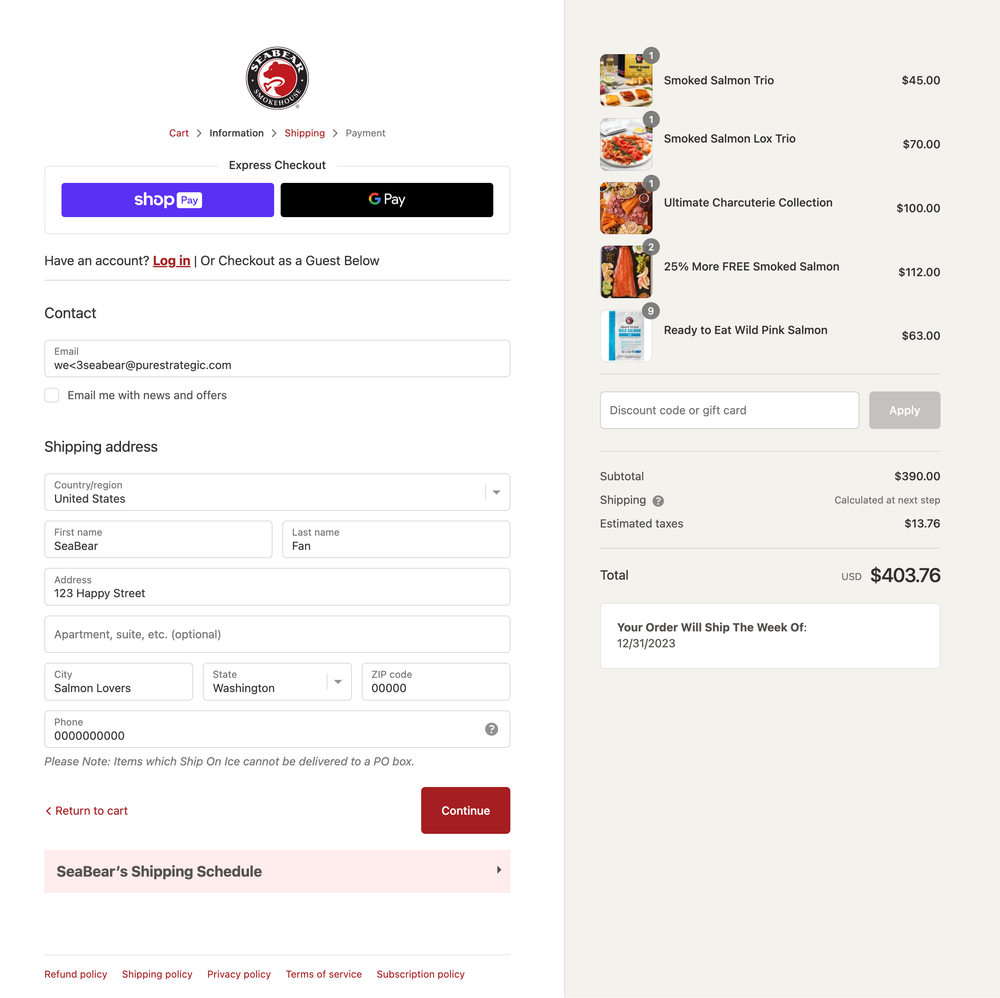Open the Refund policy link

pyautogui.click(x=76, y=974)
